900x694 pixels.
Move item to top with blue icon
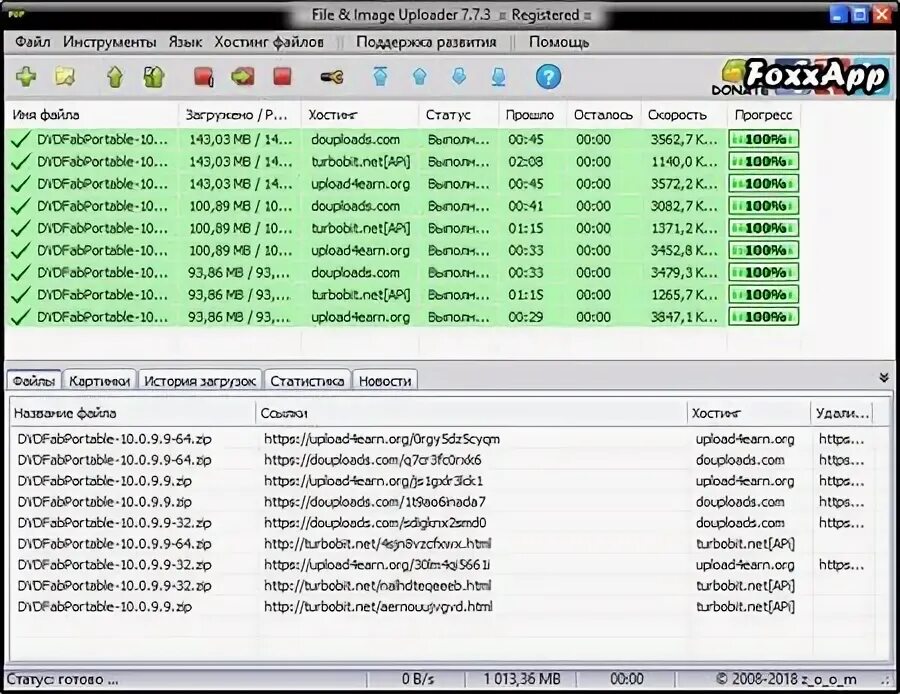tap(381, 76)
